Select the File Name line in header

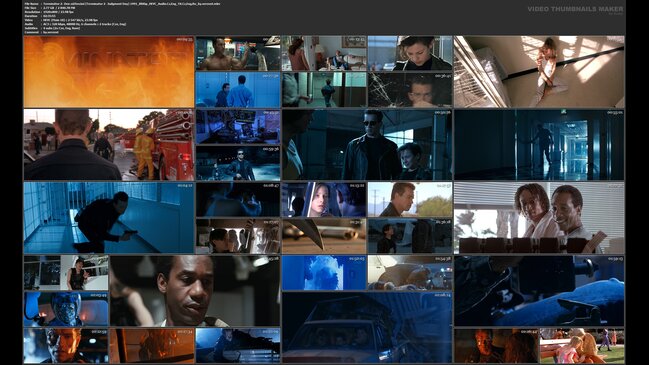(123, 4)
